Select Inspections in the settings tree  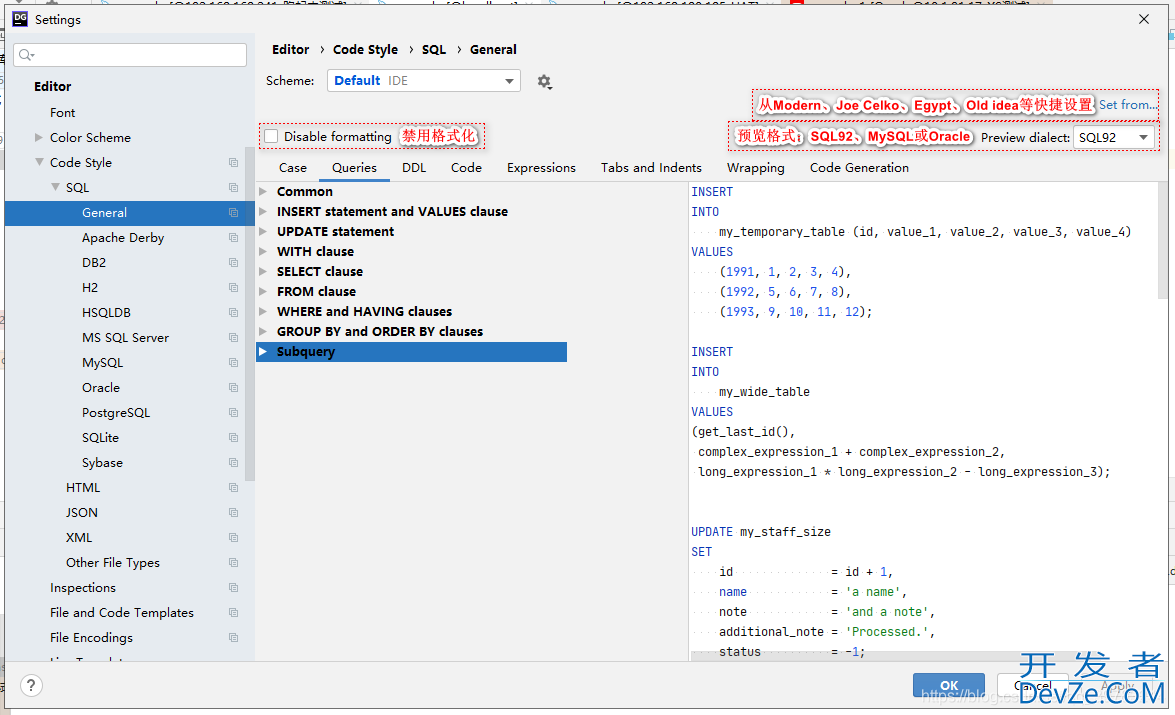click(x=83, y=588)
